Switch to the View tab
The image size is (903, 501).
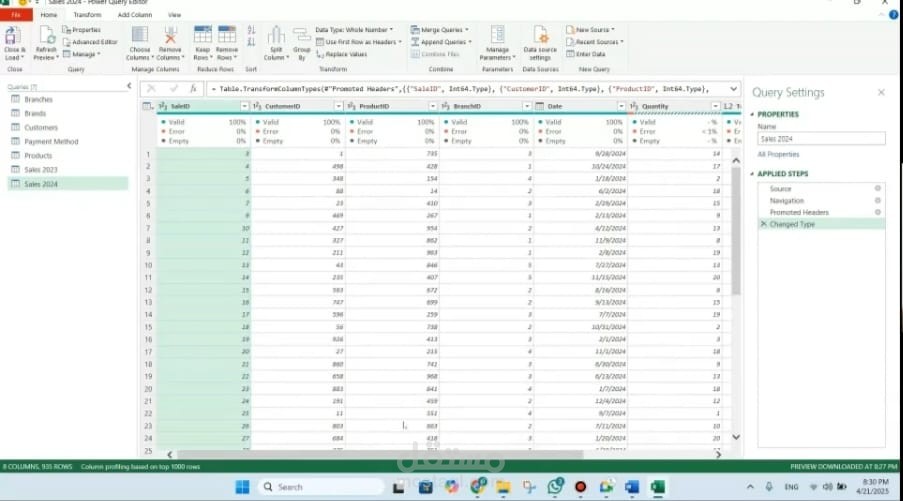[174, 15]
